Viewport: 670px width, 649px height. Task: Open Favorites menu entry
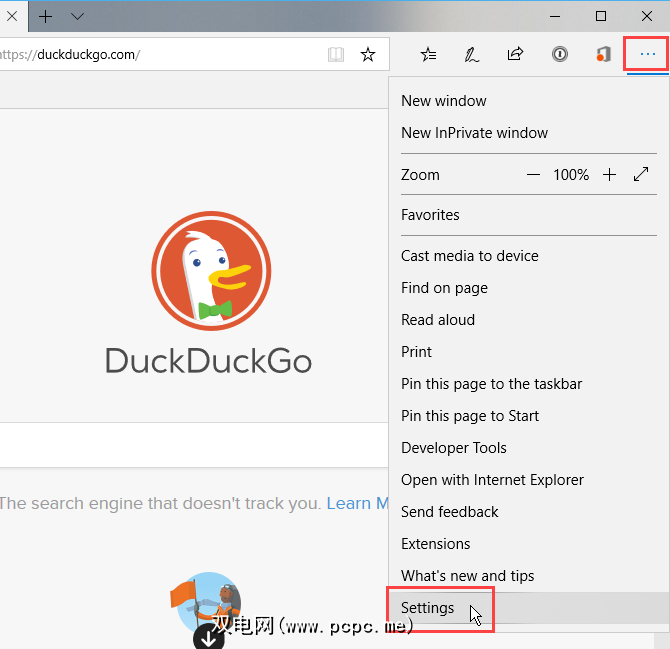pos(528,215)
